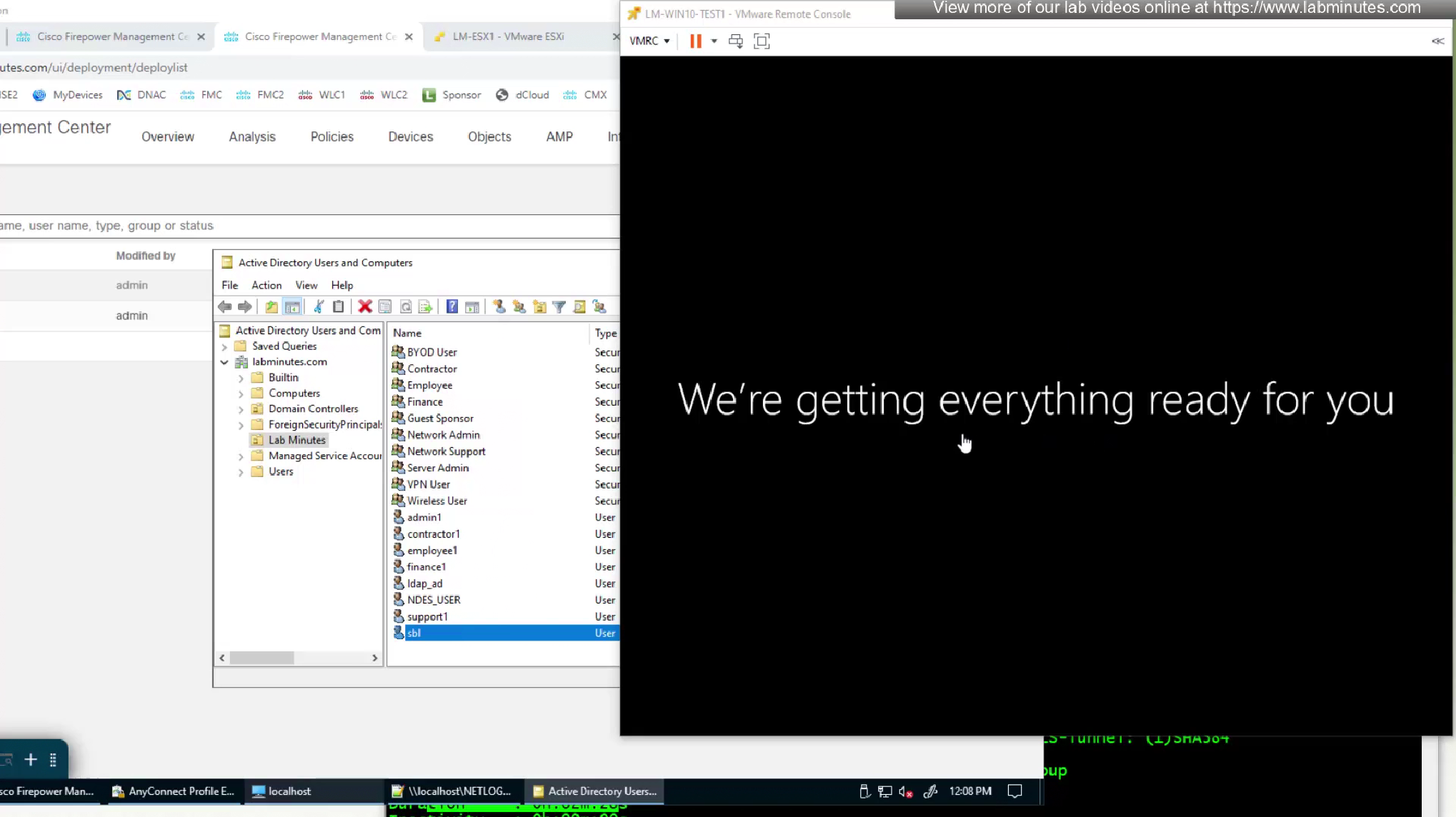Image resolution: width=1456 pixels, height=817 pixels.
Task: Click the VMRC fullscreen icon
Action: tap(762, 41)
